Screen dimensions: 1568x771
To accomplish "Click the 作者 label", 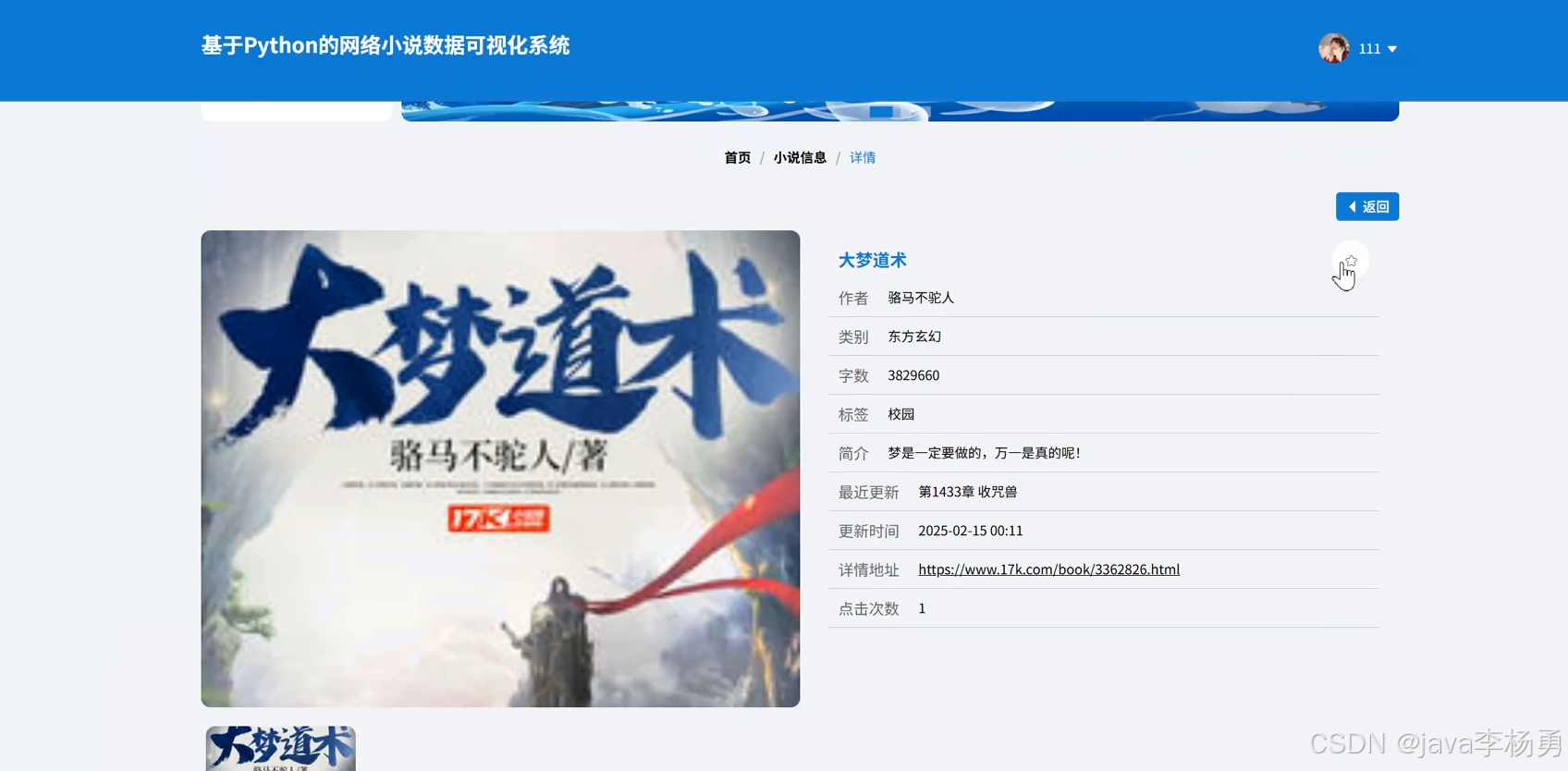I will (853, 298).
